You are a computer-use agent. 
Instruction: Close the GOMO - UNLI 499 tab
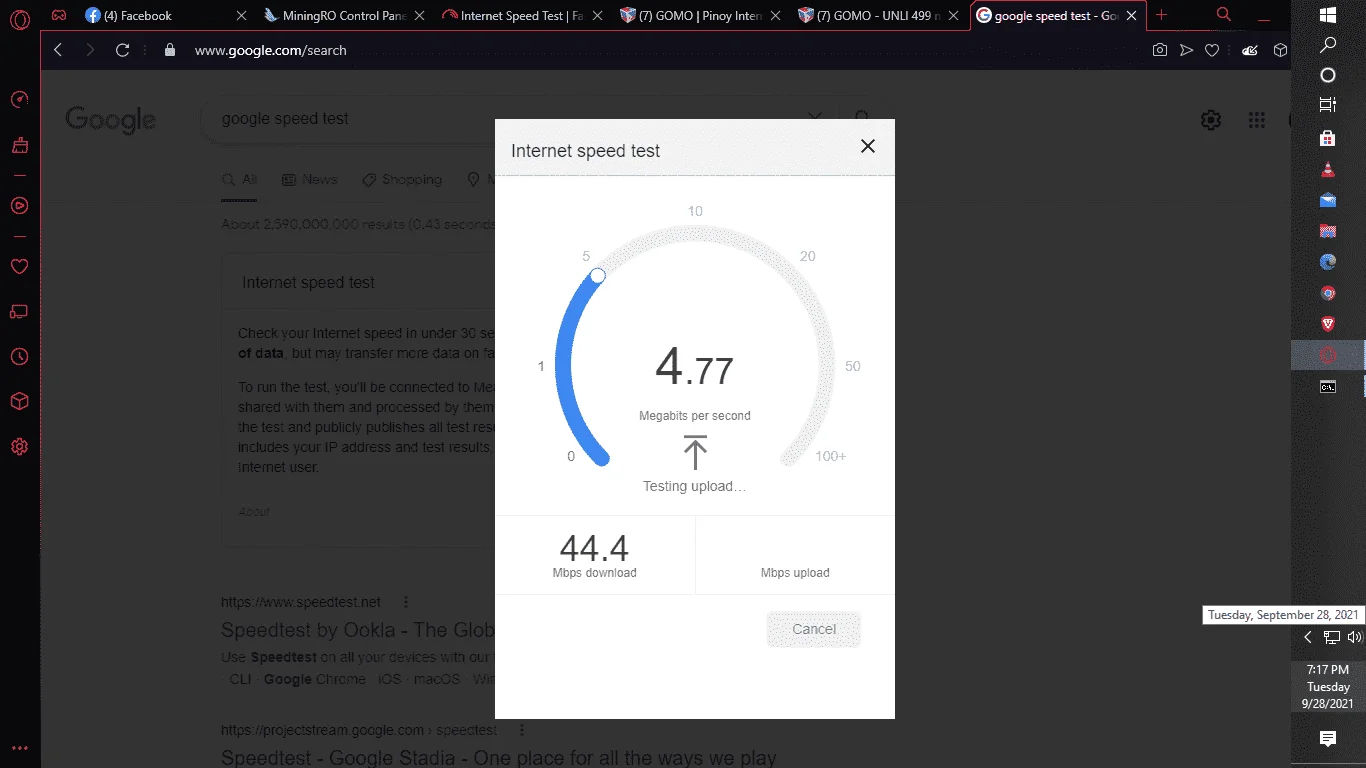955,16
